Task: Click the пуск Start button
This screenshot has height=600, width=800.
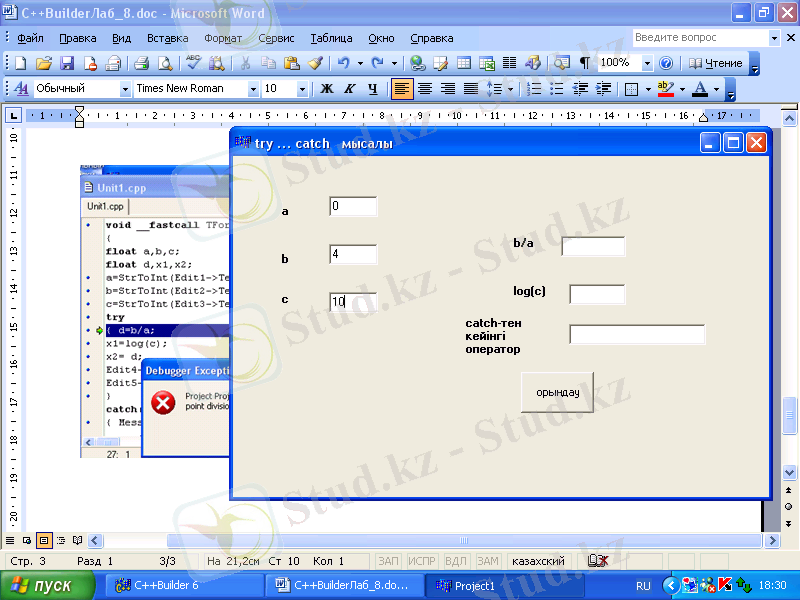Action: 42,586
